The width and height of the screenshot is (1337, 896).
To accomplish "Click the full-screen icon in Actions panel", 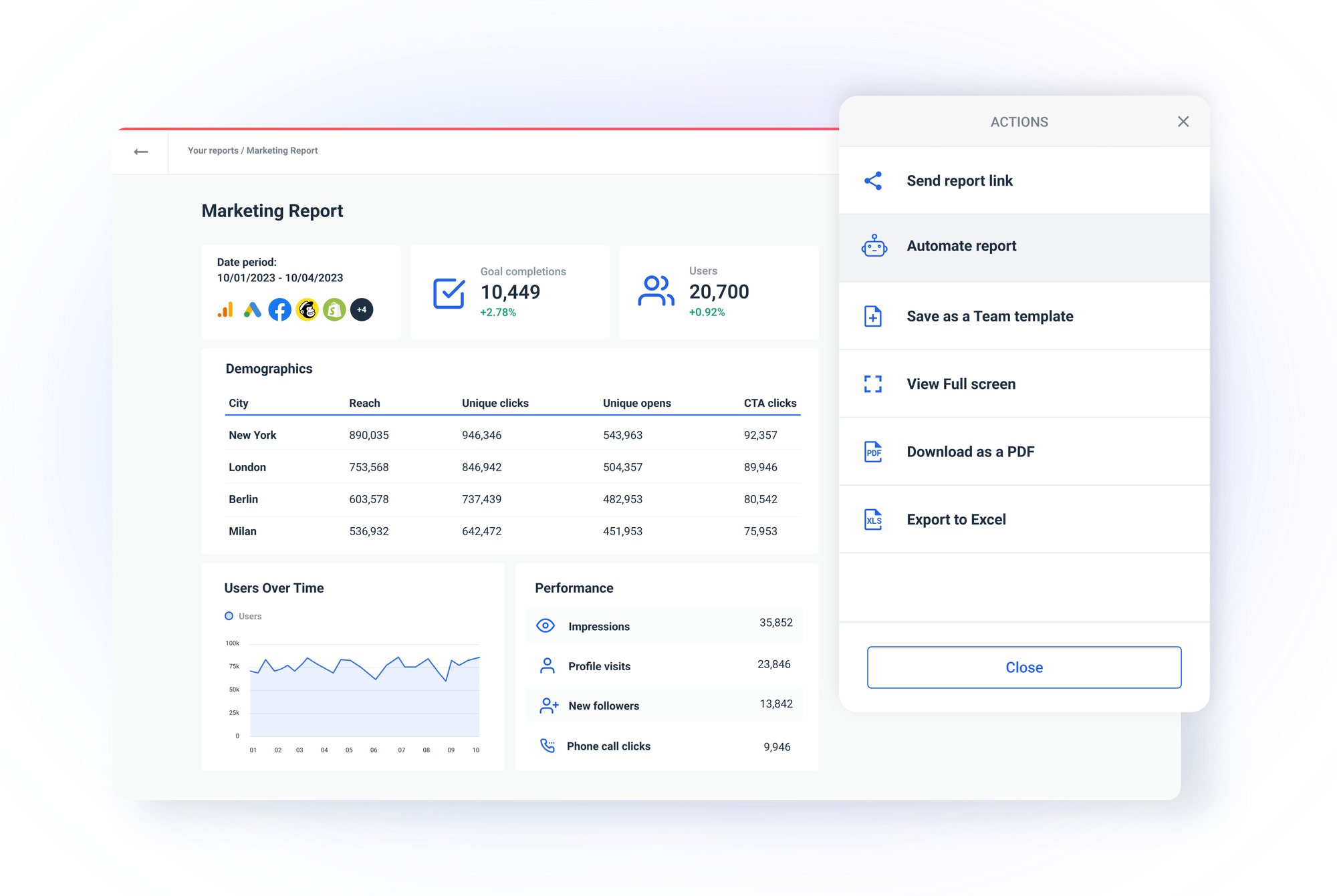I will 873,384.
